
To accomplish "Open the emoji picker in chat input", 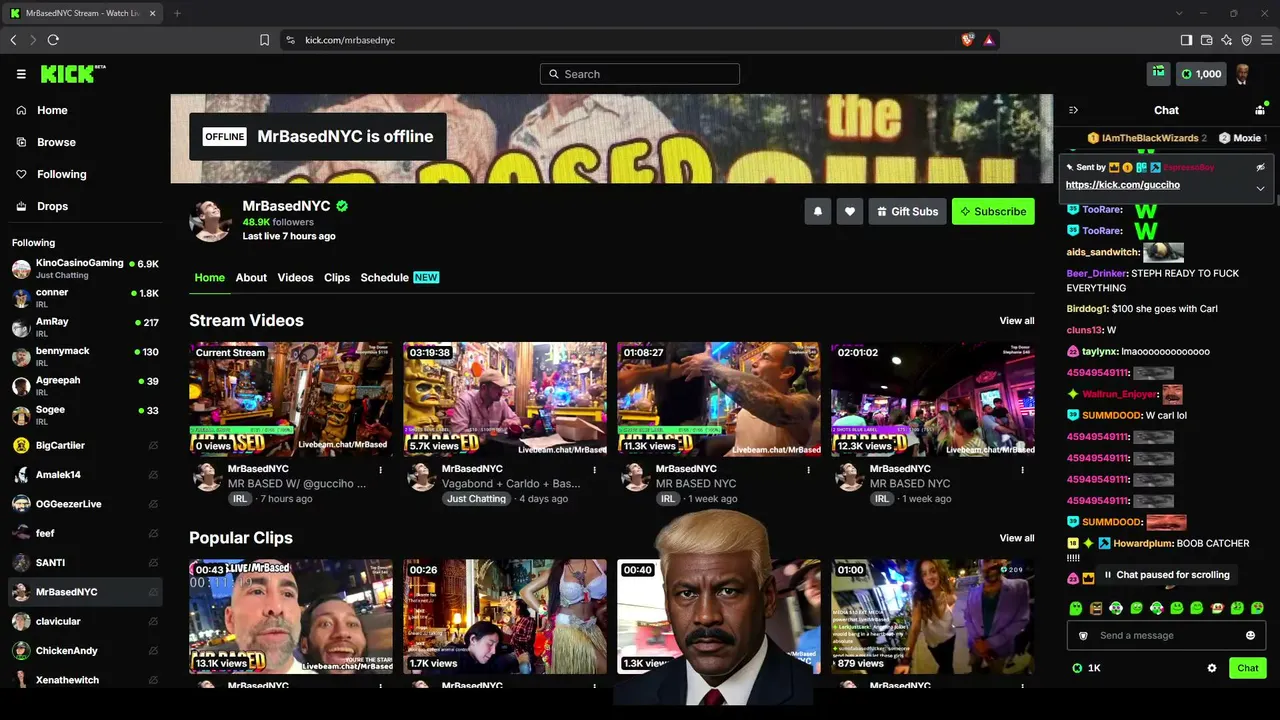I will [1250, 635].
